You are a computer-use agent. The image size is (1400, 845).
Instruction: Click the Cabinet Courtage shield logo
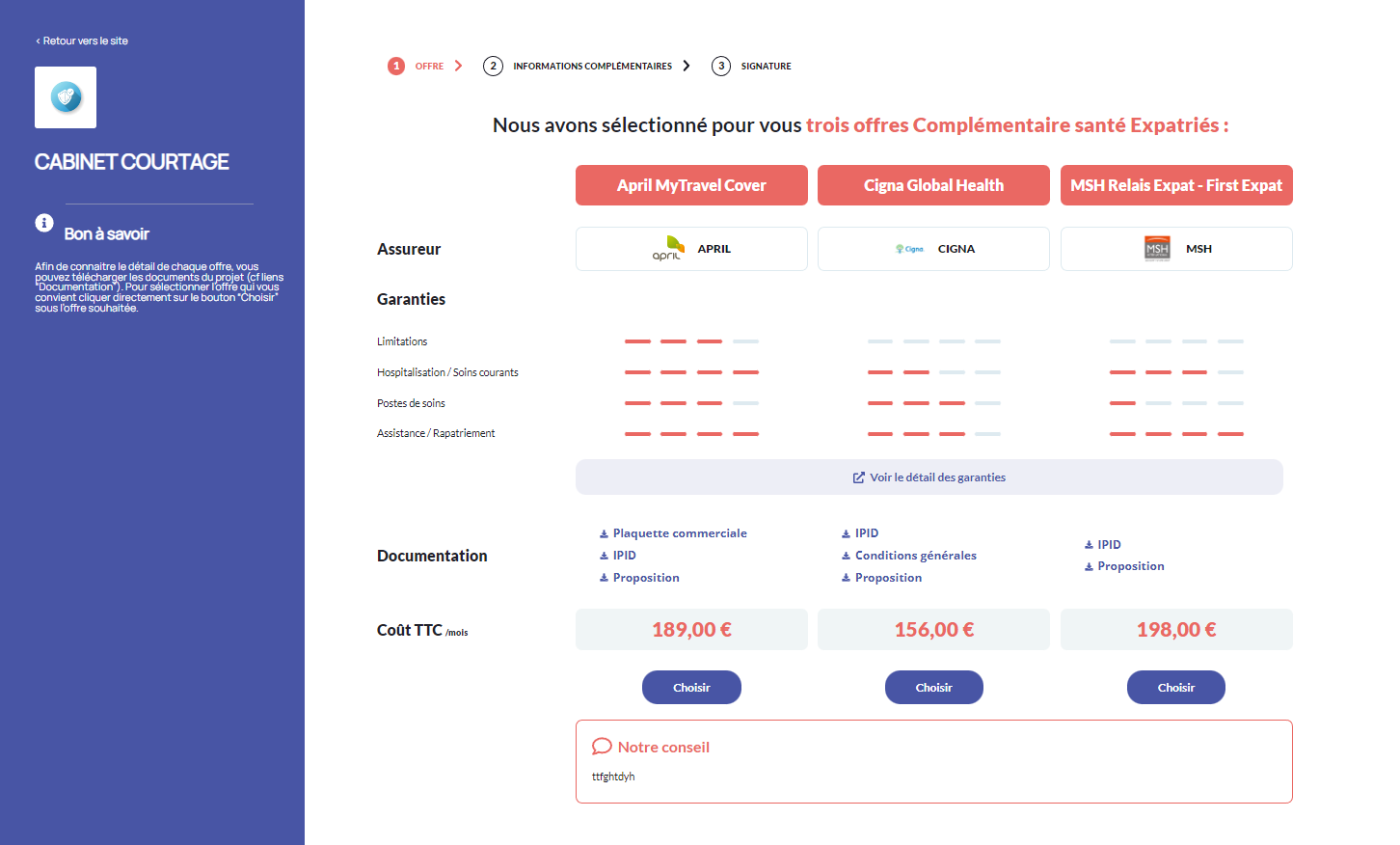pos(66,97)
